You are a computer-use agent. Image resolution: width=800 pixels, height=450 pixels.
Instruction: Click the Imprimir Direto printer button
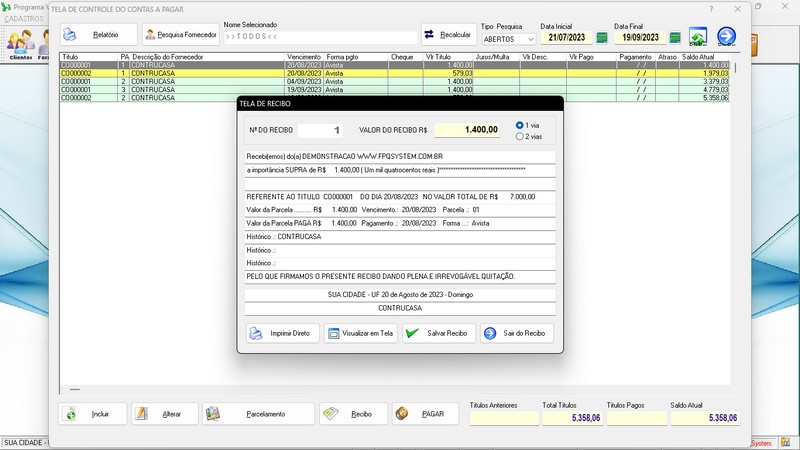279,333
